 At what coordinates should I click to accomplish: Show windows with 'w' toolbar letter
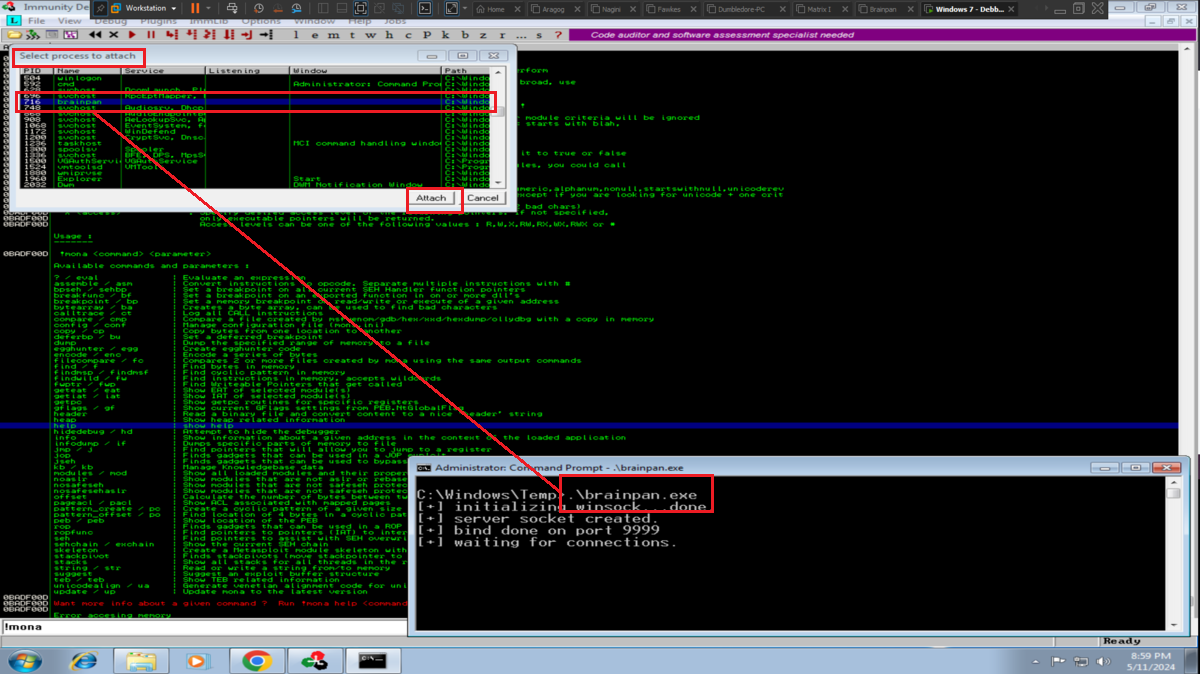point(370,35)
